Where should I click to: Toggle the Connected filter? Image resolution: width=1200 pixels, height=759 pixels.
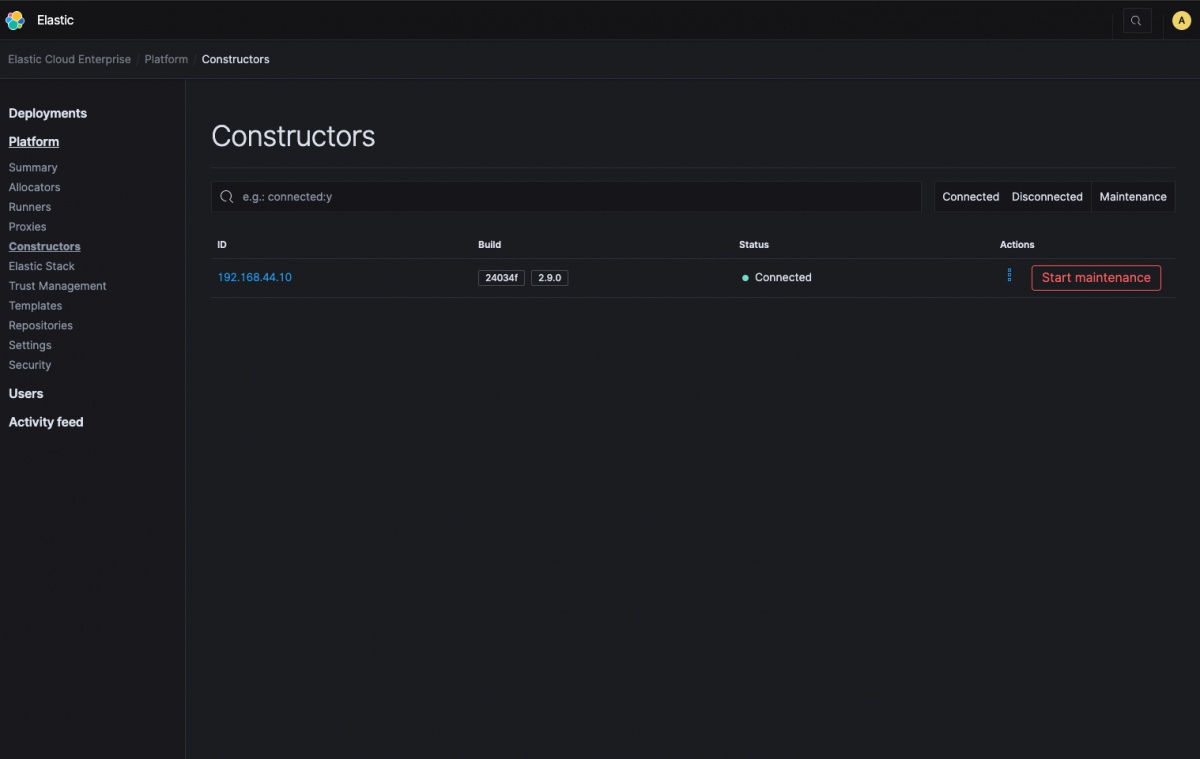coord(970,197)
